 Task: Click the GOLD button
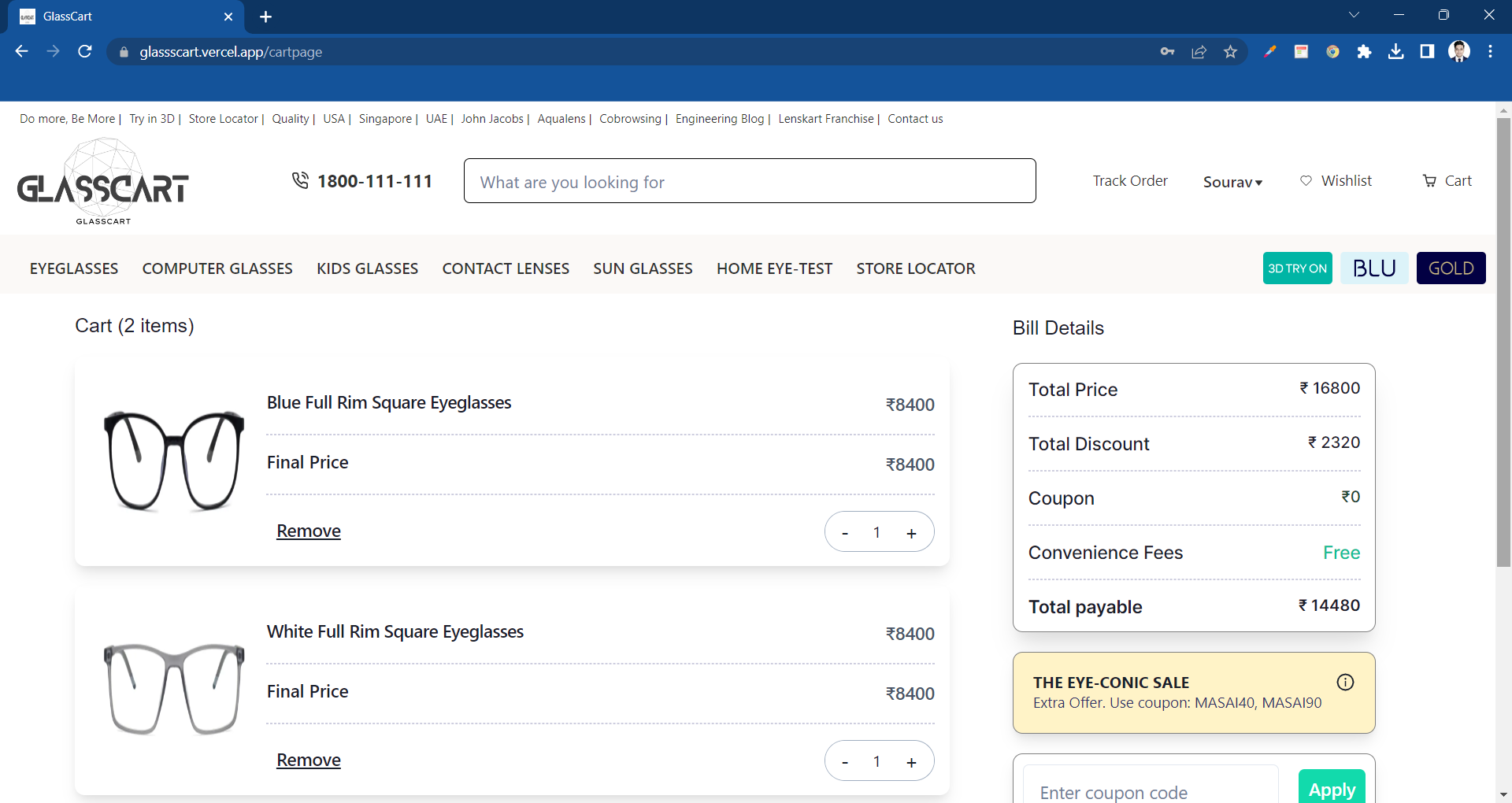[x=1451, y=268]
